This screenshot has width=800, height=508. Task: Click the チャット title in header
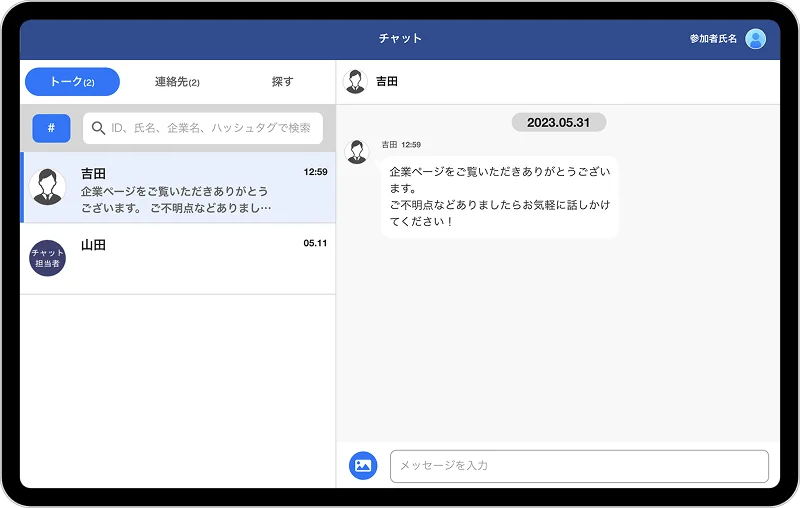pyautogui.click(x=400, y=39)
